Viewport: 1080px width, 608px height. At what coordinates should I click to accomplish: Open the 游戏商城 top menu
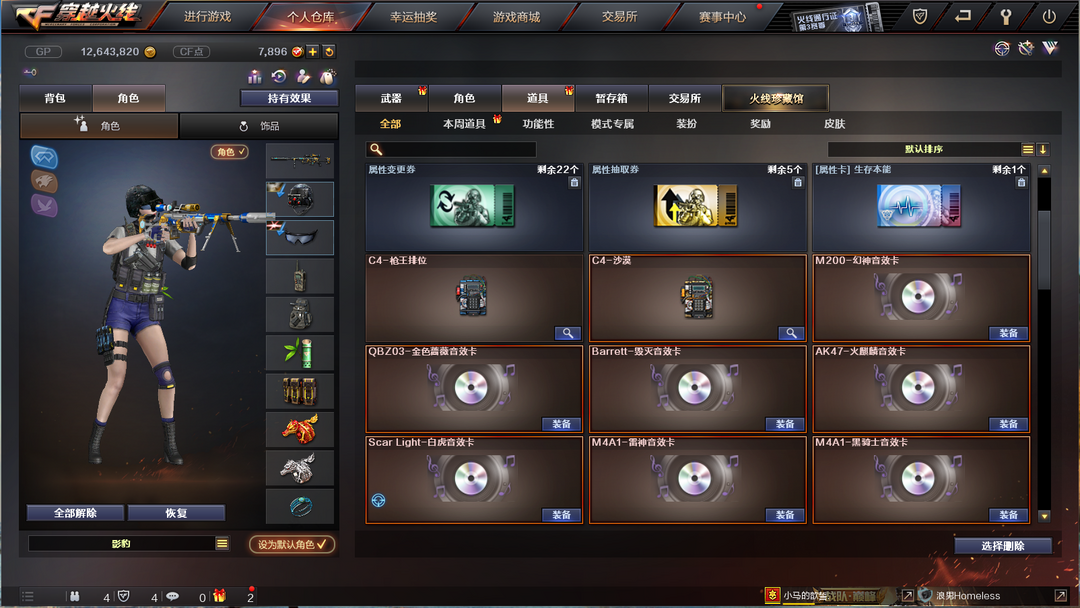point(517,17)
